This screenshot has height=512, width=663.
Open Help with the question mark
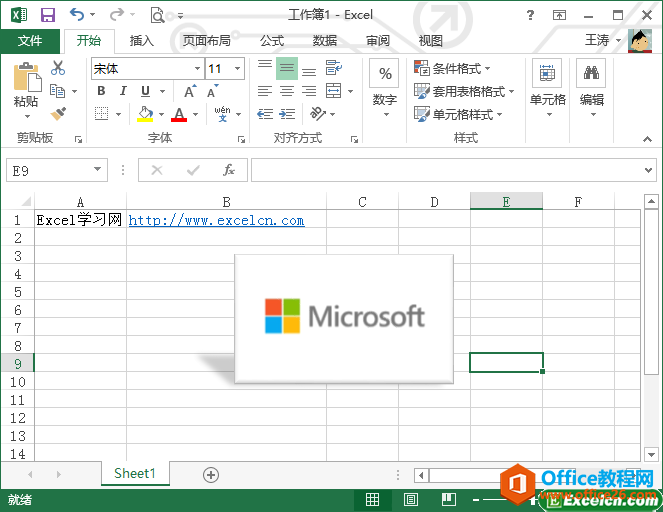(530, 15)
